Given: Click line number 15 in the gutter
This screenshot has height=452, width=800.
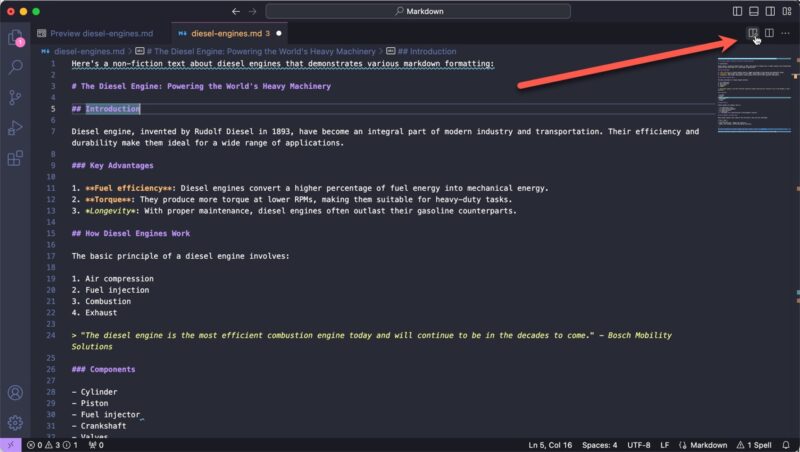Looking at the screenshot, I should (51, 233).
